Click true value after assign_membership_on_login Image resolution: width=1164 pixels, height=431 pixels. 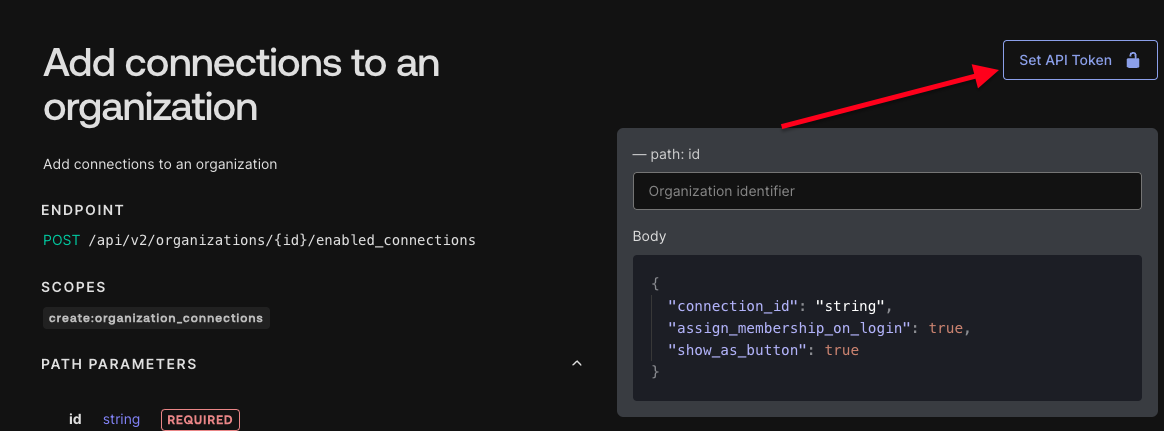pos(946,328)
